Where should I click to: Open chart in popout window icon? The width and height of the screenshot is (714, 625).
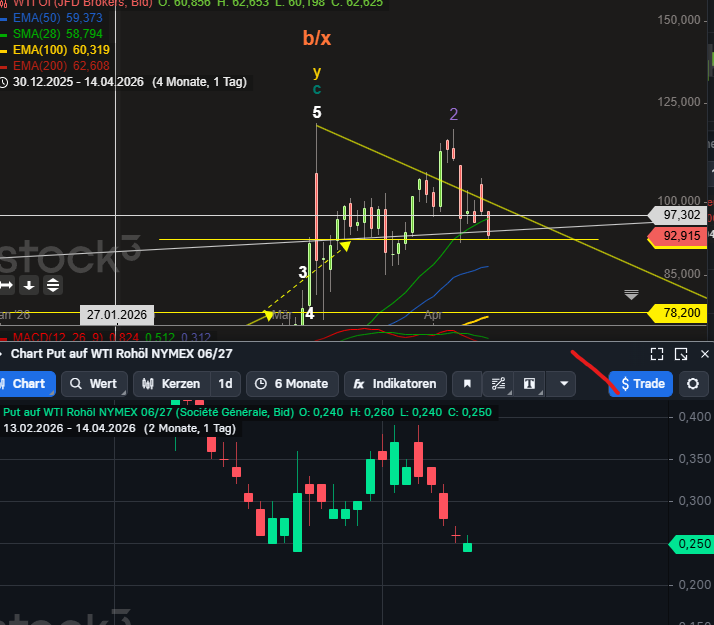tap(681, 354)
